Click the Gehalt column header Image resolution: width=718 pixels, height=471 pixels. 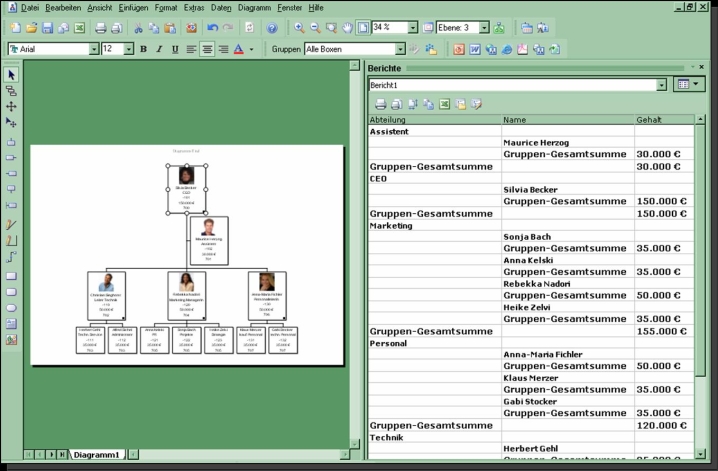[x=649, y=120]
